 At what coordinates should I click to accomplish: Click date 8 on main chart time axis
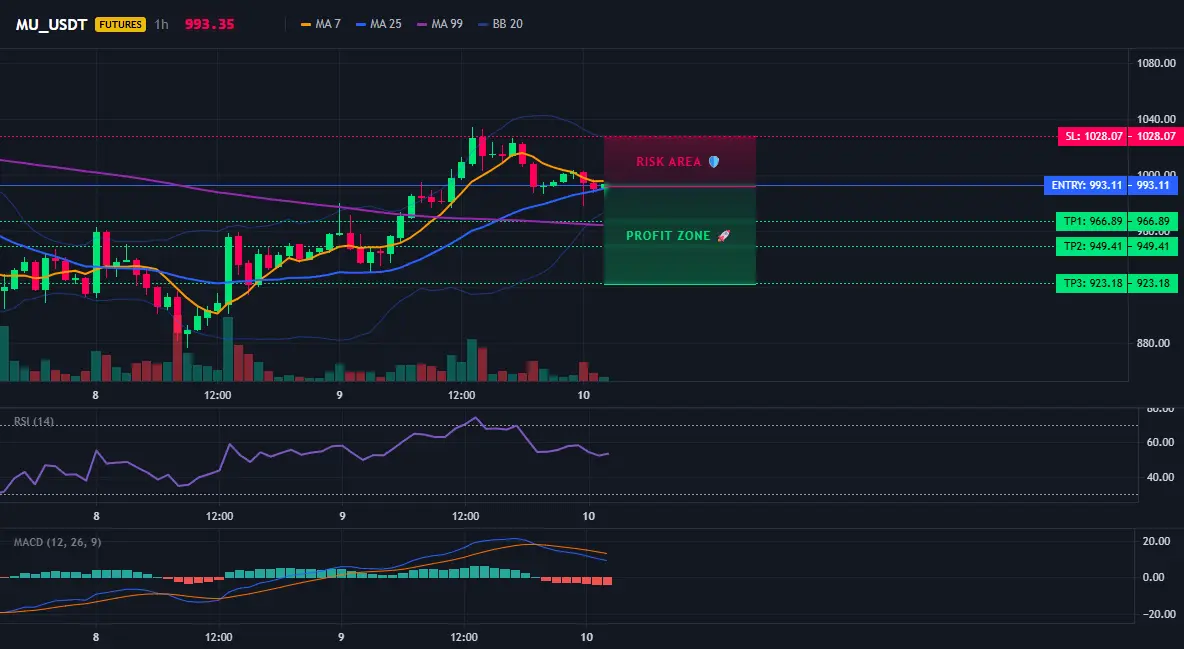(x=95, y=395)
